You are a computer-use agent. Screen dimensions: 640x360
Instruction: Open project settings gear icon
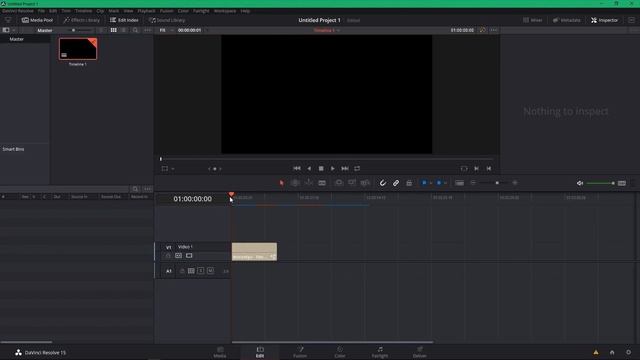628,352
